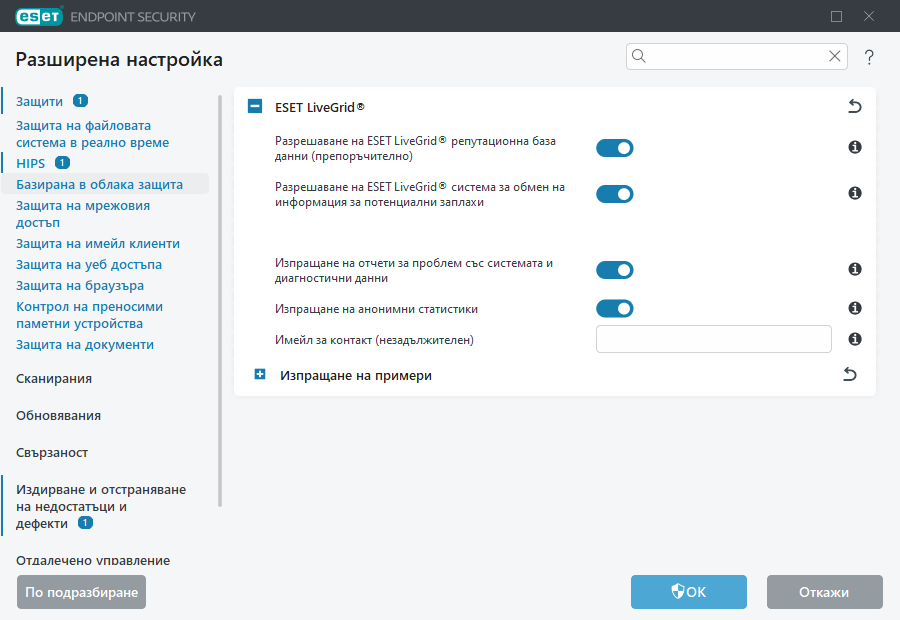The image size is (900, 620).
Task: Reset Изпращане на примери section settings
Action: [849, 373]
